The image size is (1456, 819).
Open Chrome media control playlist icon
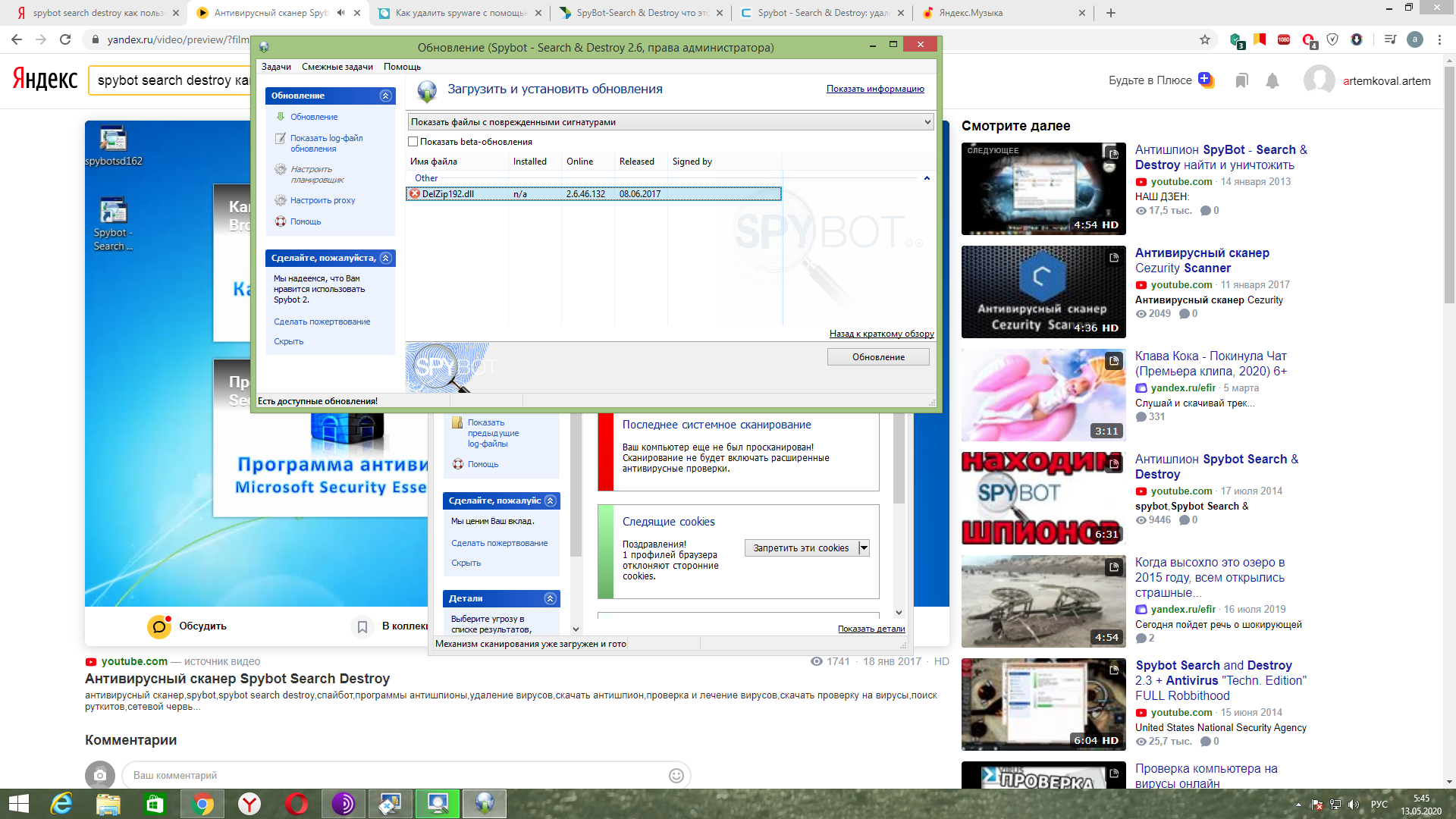1390,39
